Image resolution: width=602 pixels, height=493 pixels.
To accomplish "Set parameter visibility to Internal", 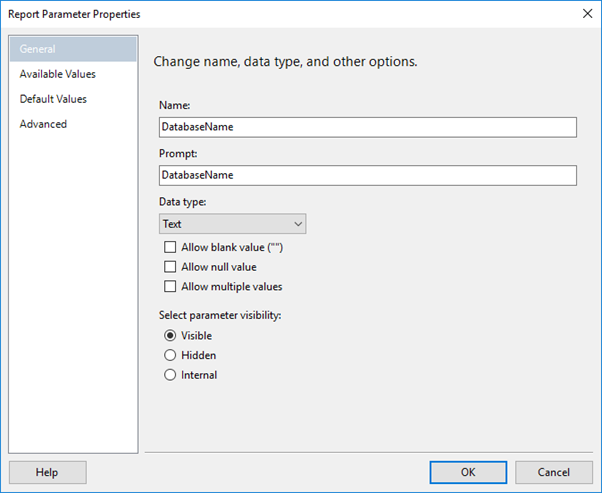I will pyautogui.click(x=170, y=375).
